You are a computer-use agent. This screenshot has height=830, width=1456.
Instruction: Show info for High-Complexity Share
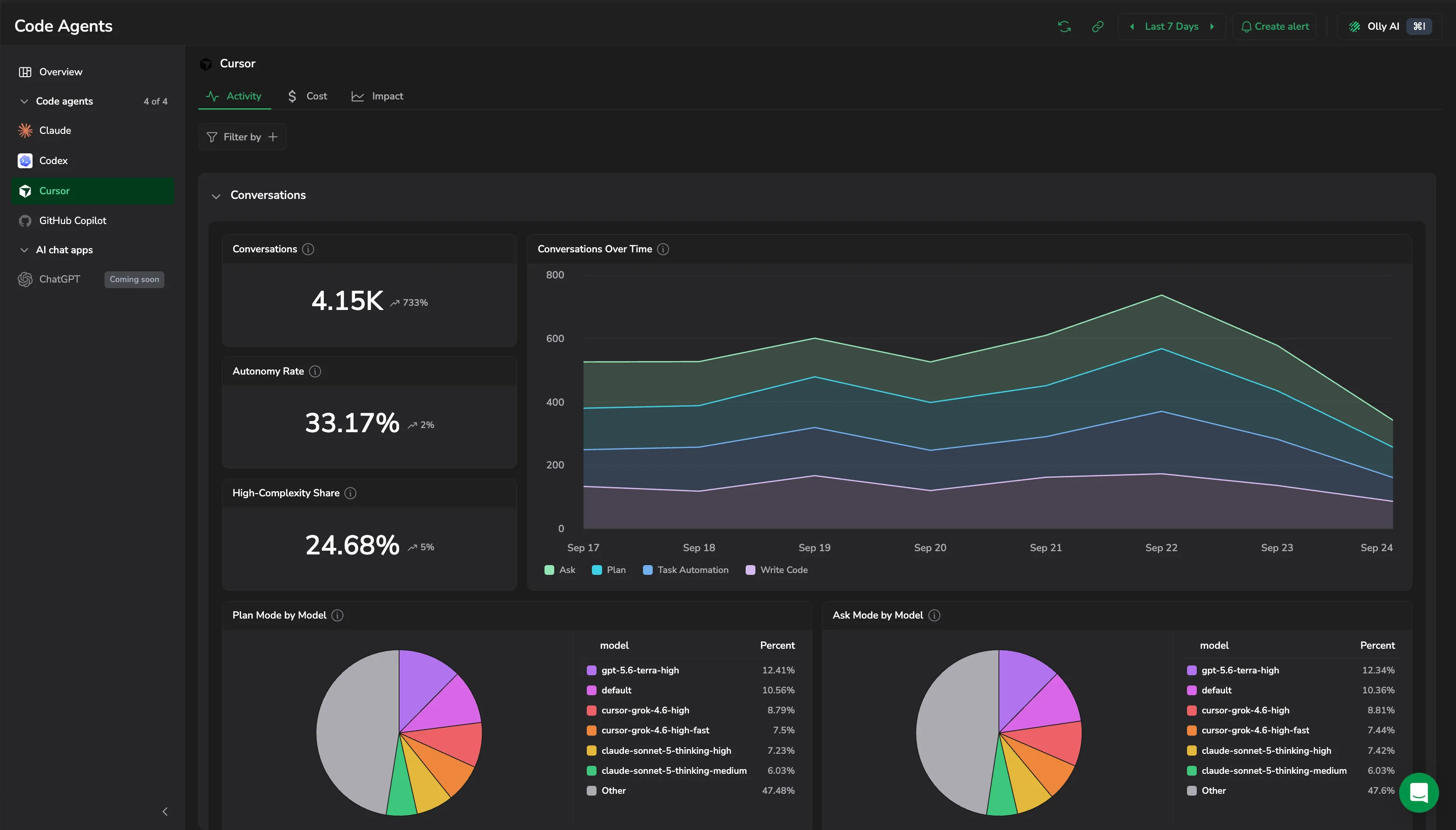350,493
